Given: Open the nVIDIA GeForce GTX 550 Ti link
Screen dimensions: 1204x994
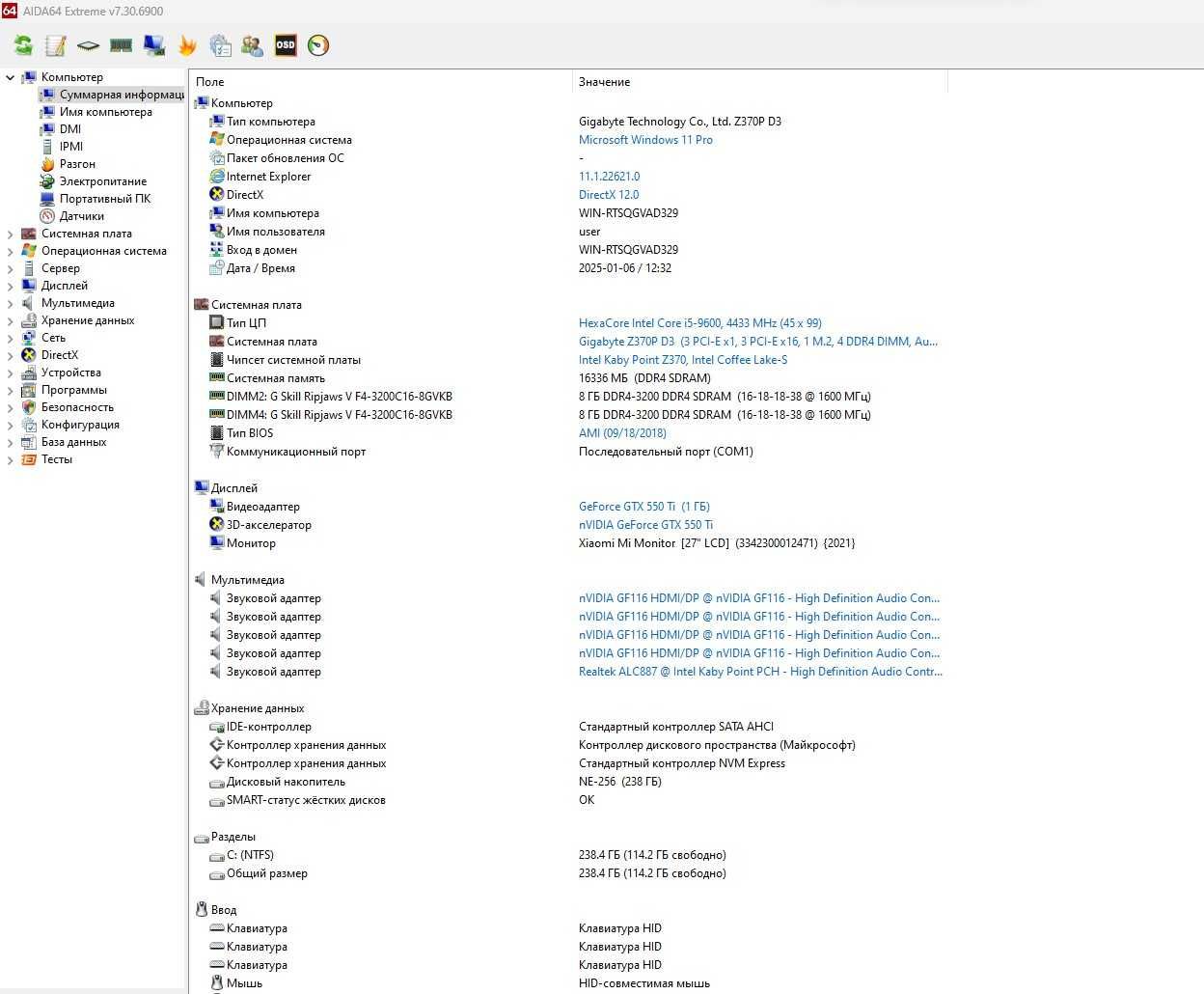Looking at the screenshot, I should [x=646, y=525].
